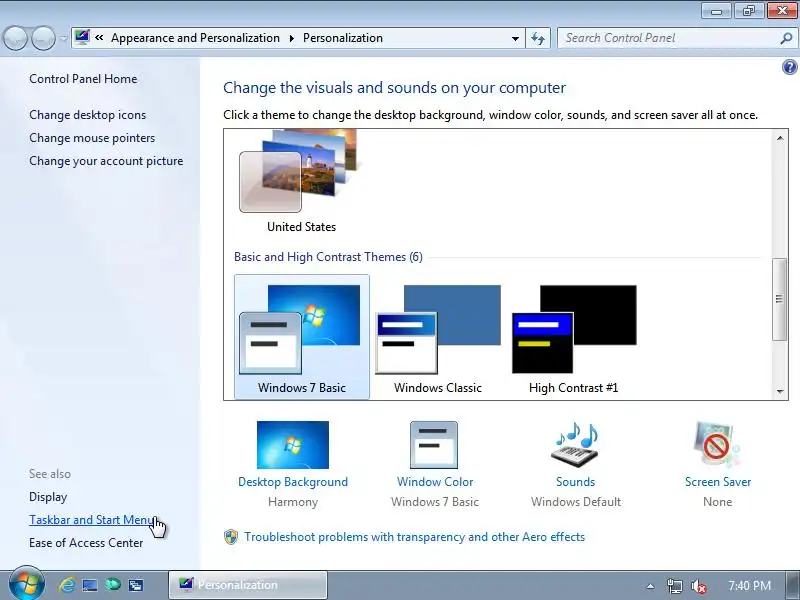Open the Windows Start button
800x600 pixels.
point(27,584)
